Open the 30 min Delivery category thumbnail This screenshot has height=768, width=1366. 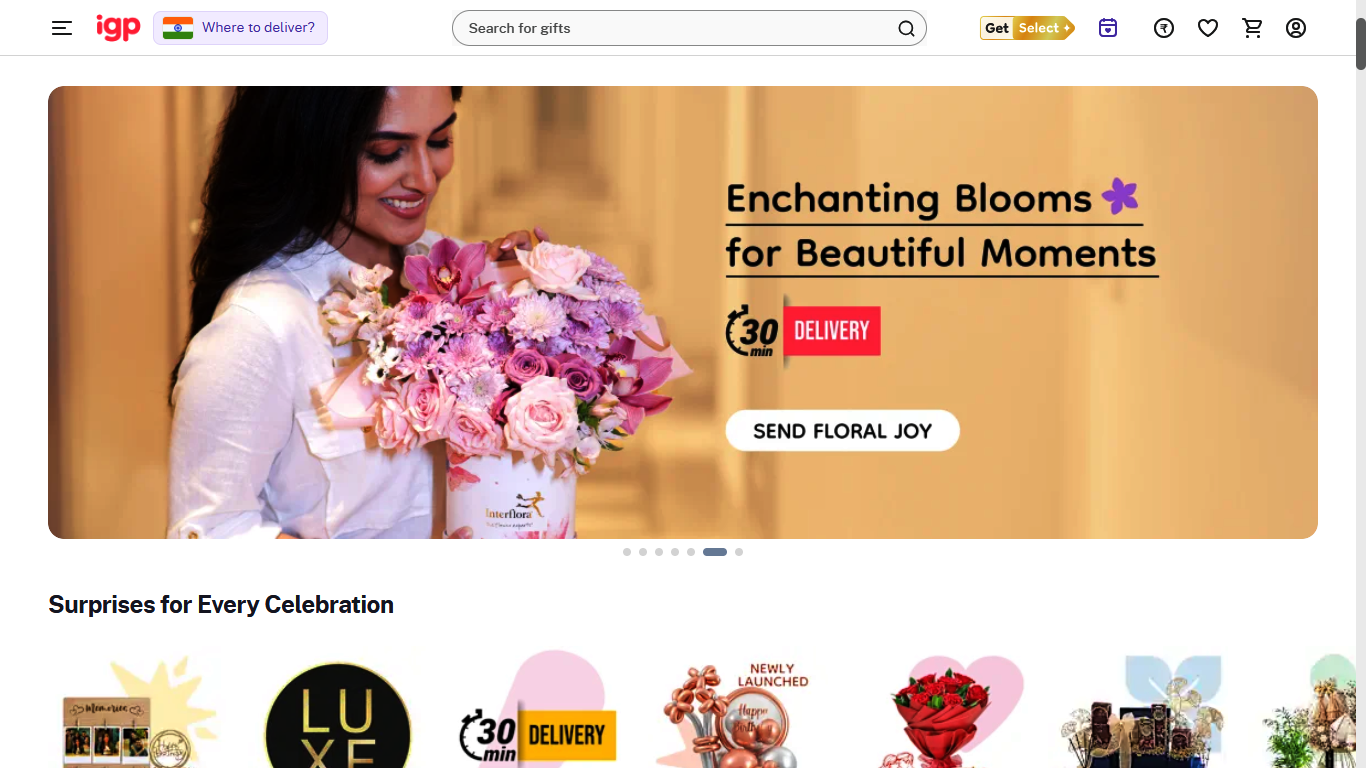point(540,712)
